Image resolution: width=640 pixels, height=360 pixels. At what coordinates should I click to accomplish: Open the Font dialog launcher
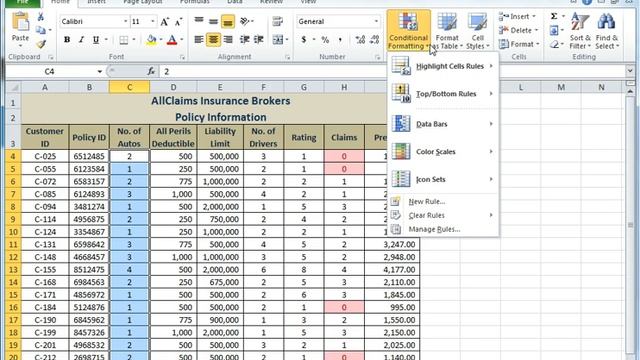[x=182, y=57]
